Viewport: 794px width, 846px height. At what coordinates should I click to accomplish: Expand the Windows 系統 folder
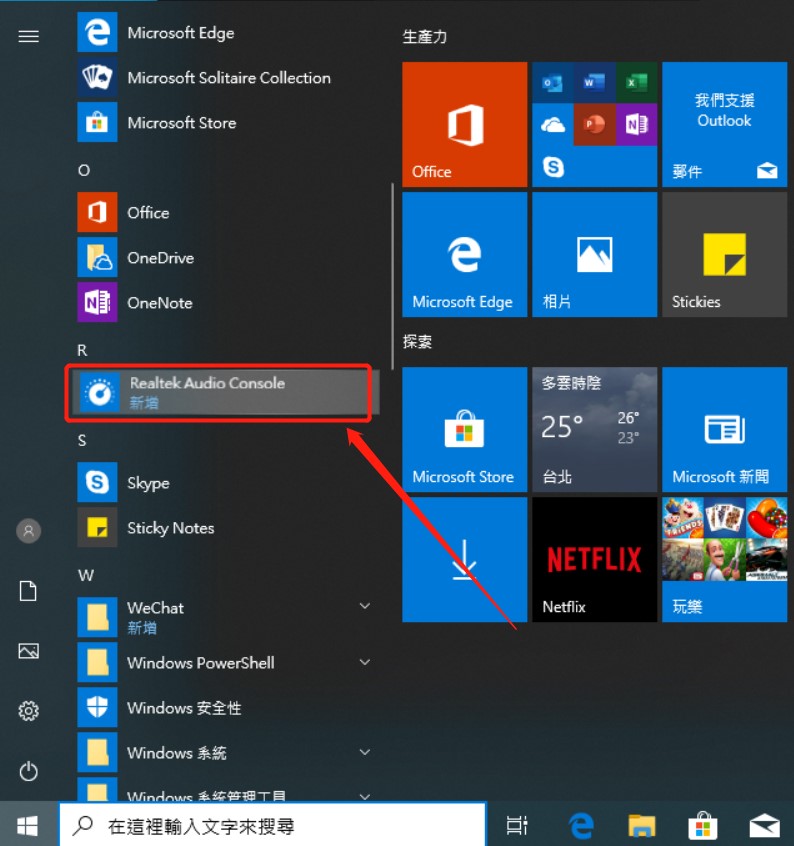[x=365, y=752]
